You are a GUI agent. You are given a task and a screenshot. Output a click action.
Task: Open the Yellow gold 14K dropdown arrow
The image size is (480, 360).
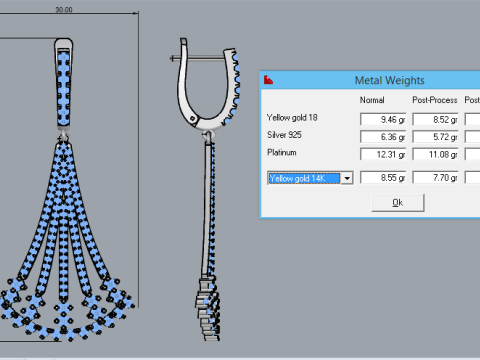coord(347,178)
